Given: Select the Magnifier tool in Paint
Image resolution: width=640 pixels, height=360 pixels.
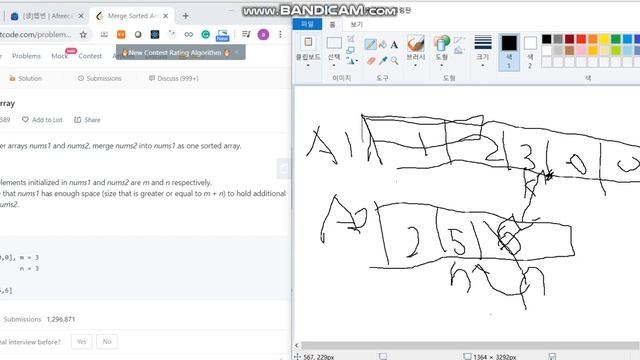Looking at the screenshot, I should [x=394, y=61].
